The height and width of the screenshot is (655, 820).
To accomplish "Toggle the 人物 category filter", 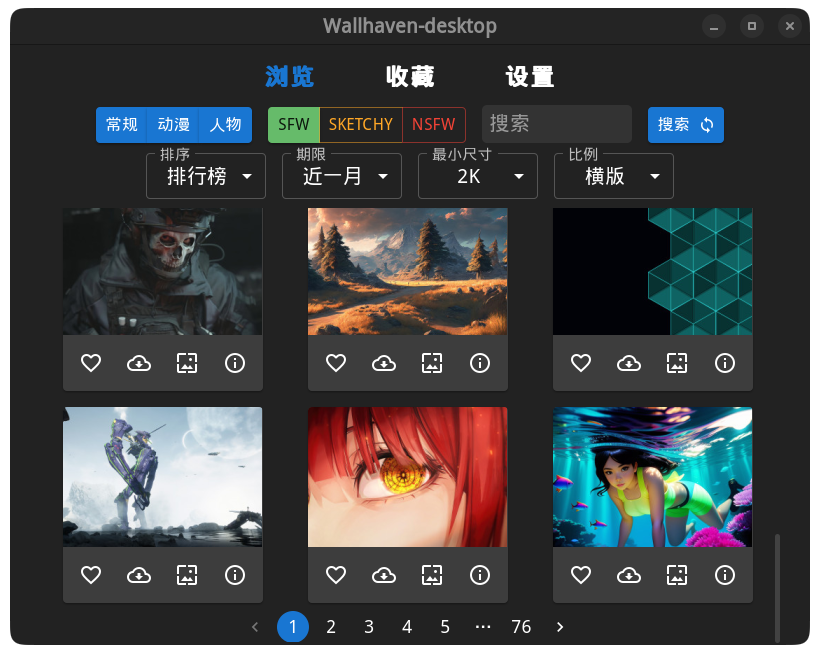I will (226, 125).
